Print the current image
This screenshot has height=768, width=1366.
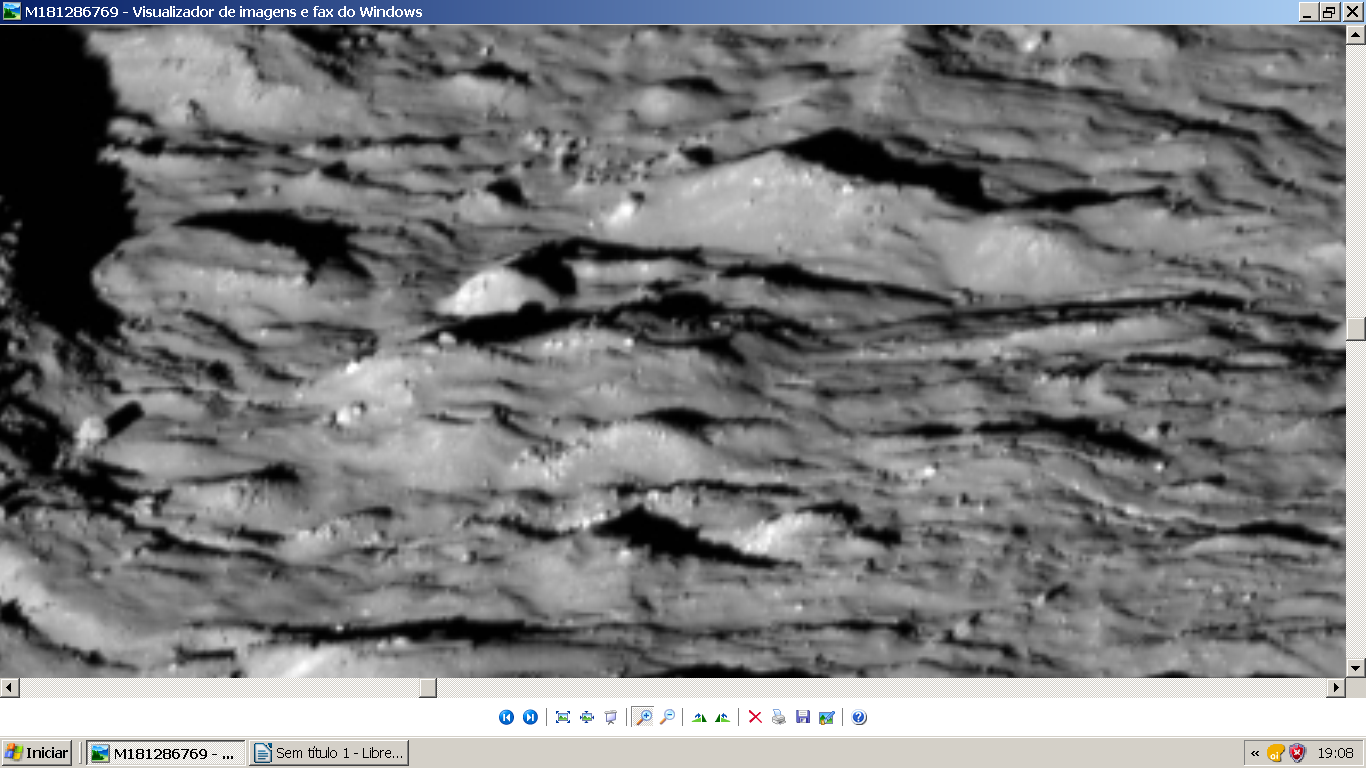pos(779,717)
